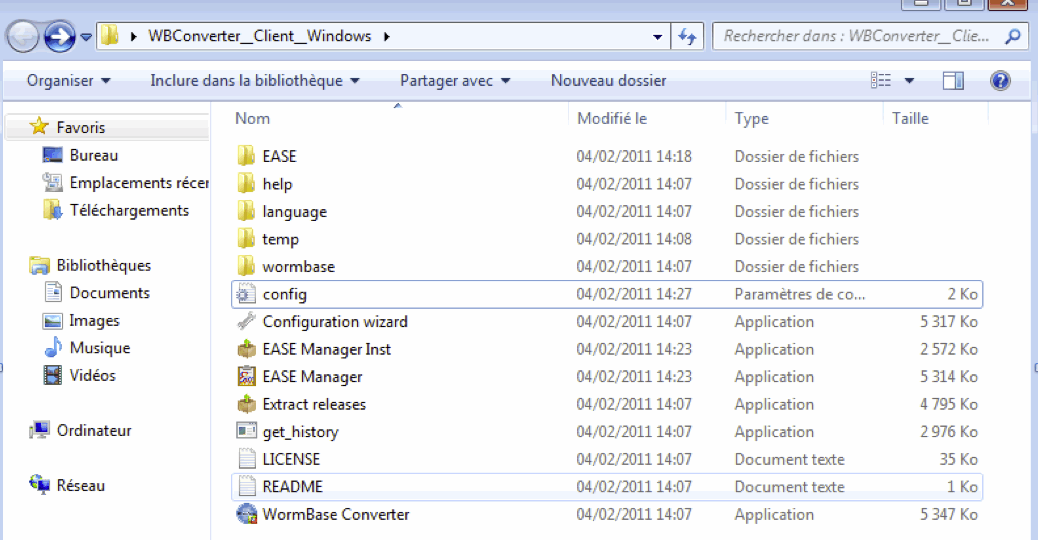Click the config date 04/02/2011 14:27

click(634, 294)
